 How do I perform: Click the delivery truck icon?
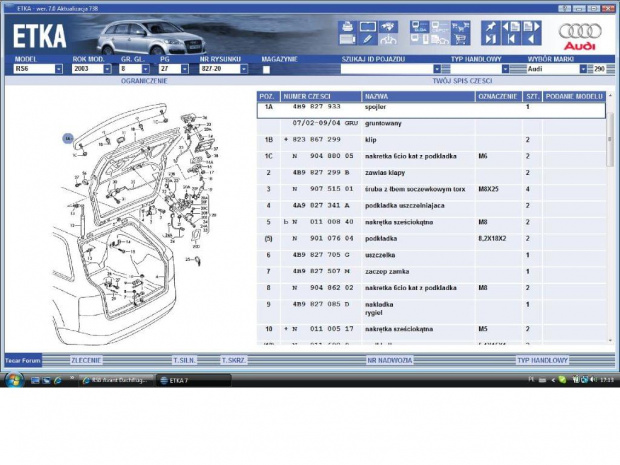[x=439, y=40]
